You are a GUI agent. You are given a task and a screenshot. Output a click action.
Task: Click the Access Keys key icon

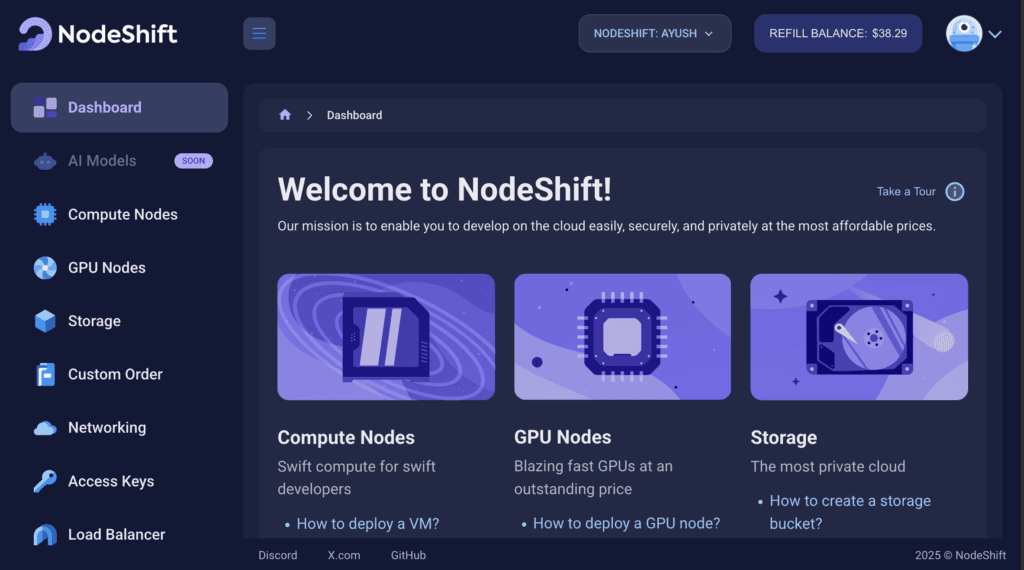click(45, 481)
